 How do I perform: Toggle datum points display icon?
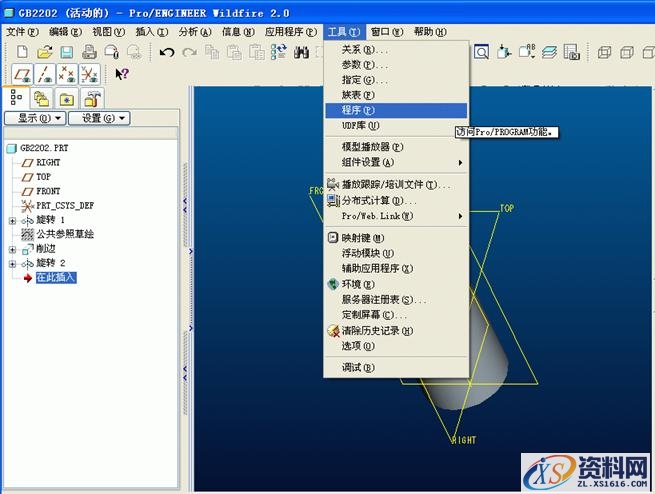[x=67, y=74]
